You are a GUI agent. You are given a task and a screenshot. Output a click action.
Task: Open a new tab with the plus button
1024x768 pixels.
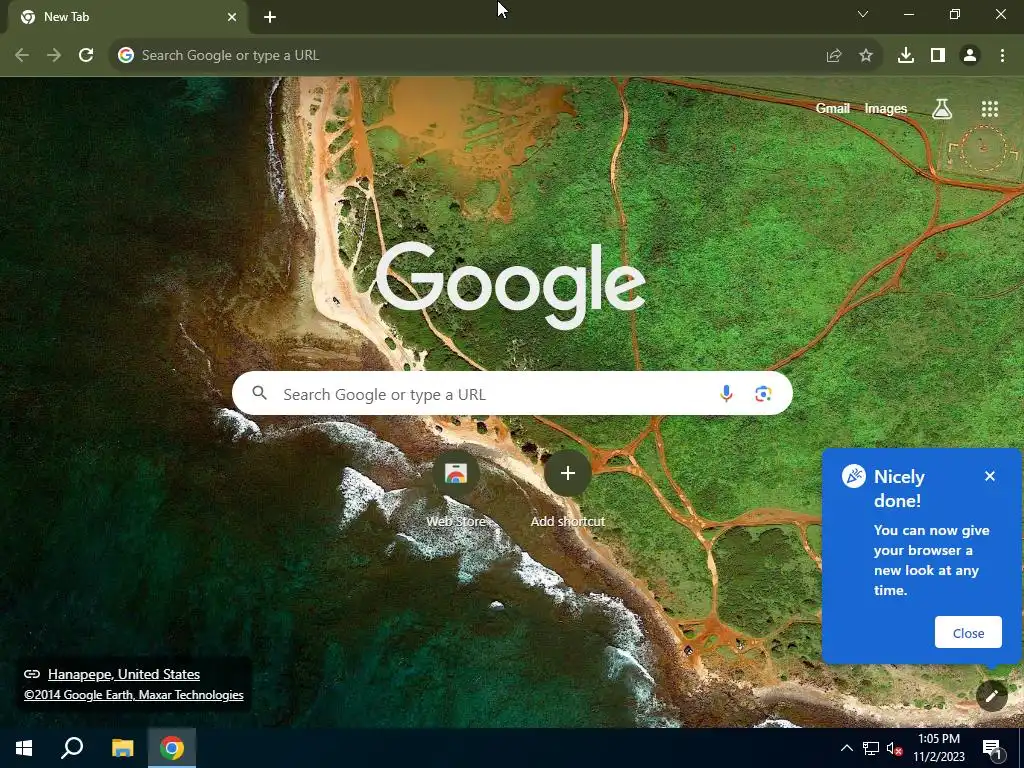[x=270, y=17]
